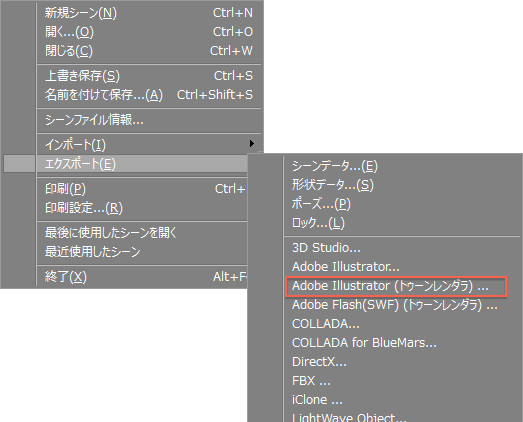The height and width of the screenshot is (422, 523).
Task: Select 印刷(P) menu item
Action: 142,189
